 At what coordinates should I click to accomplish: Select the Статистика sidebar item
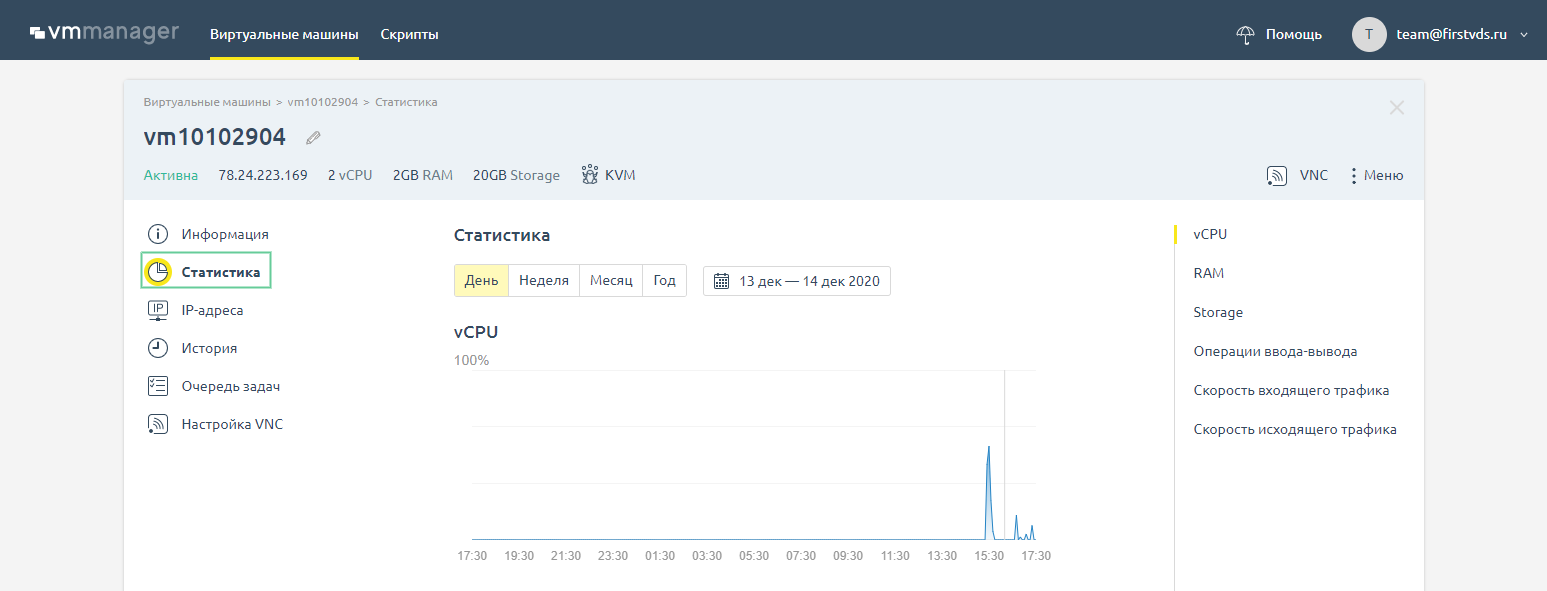(x=206, y=272)
